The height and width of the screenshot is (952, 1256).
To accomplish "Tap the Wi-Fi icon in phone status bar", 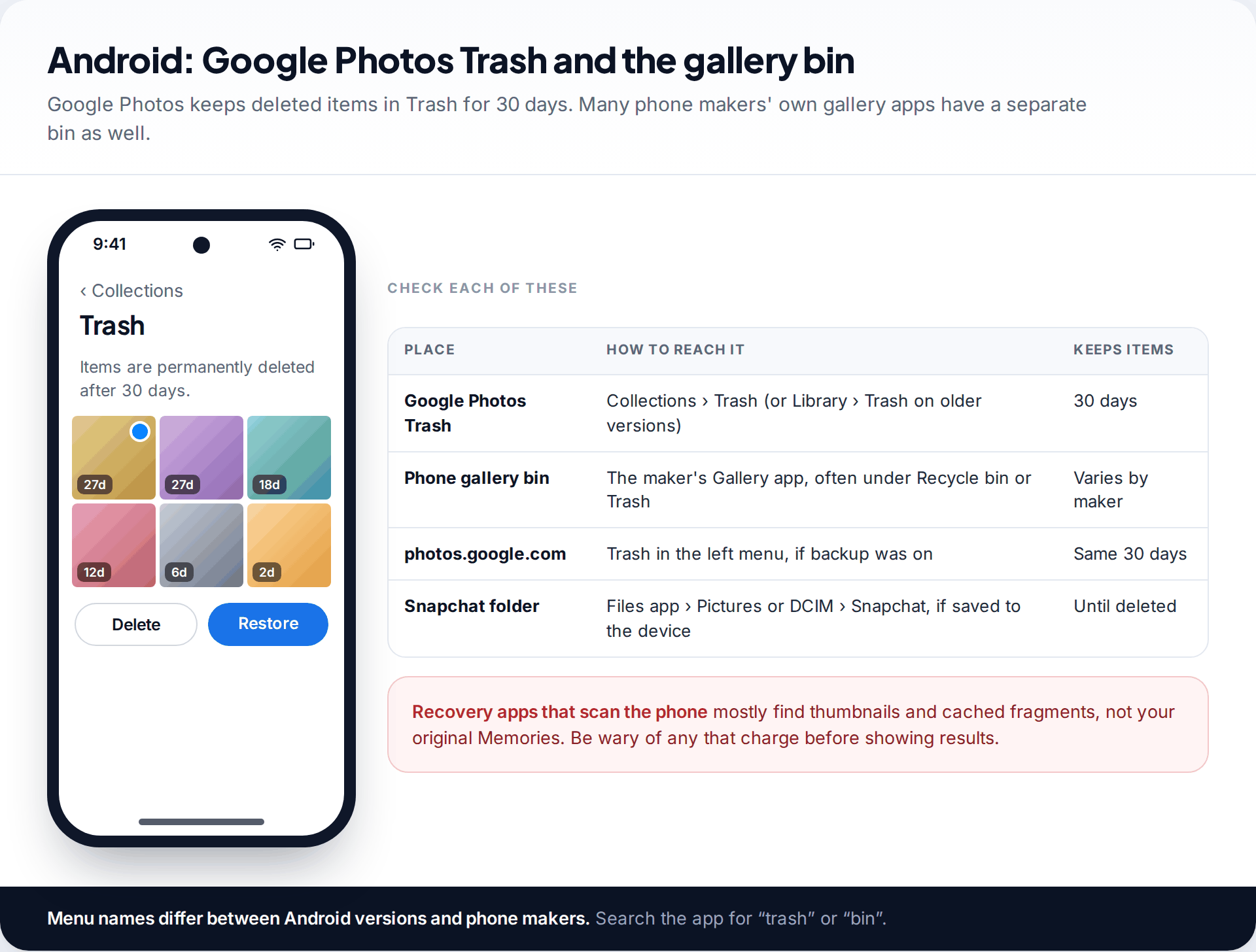I will [x=277, y=244].
